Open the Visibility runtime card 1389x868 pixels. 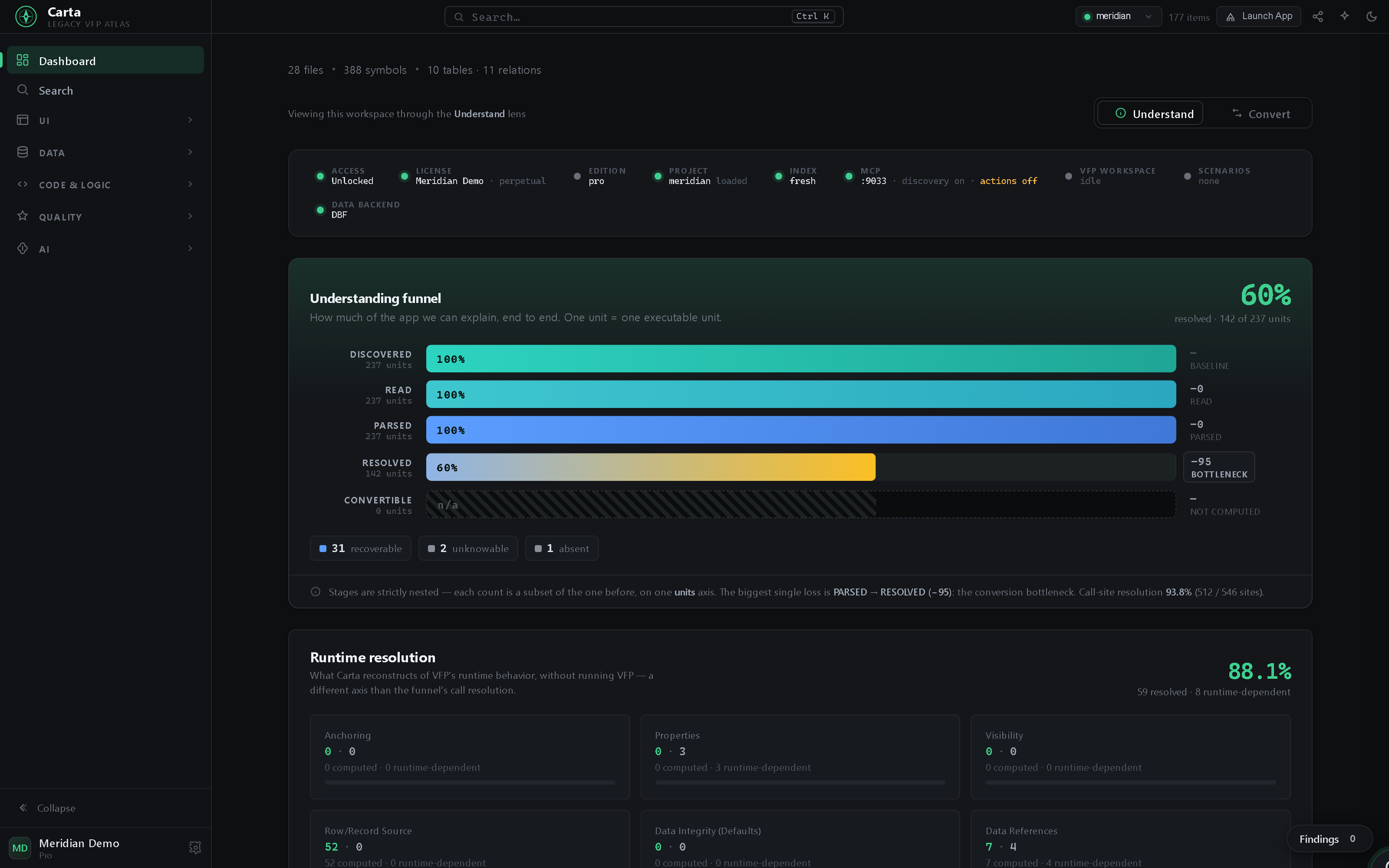click(1130, 756)
